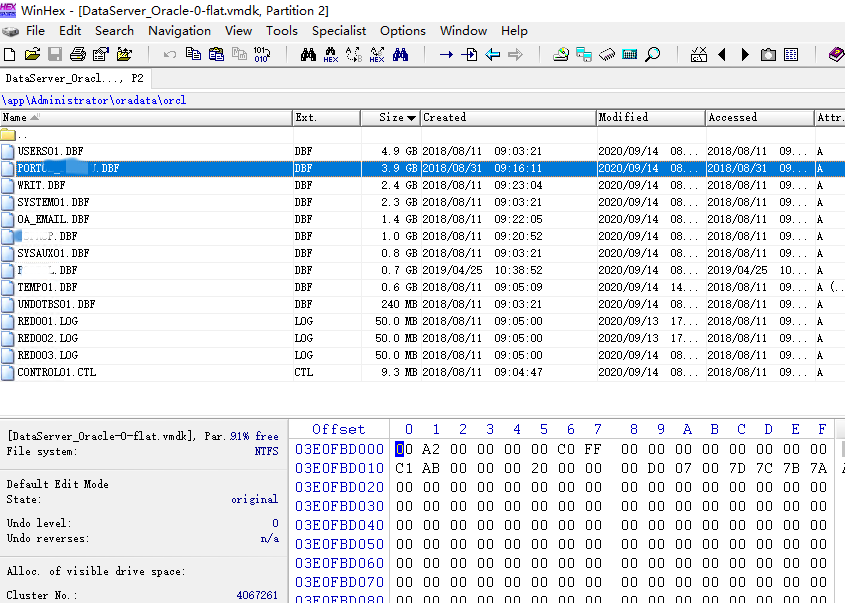
Task: Click the camera Snapshot icon
Action: pyautogui.click(x=768, y=54)
